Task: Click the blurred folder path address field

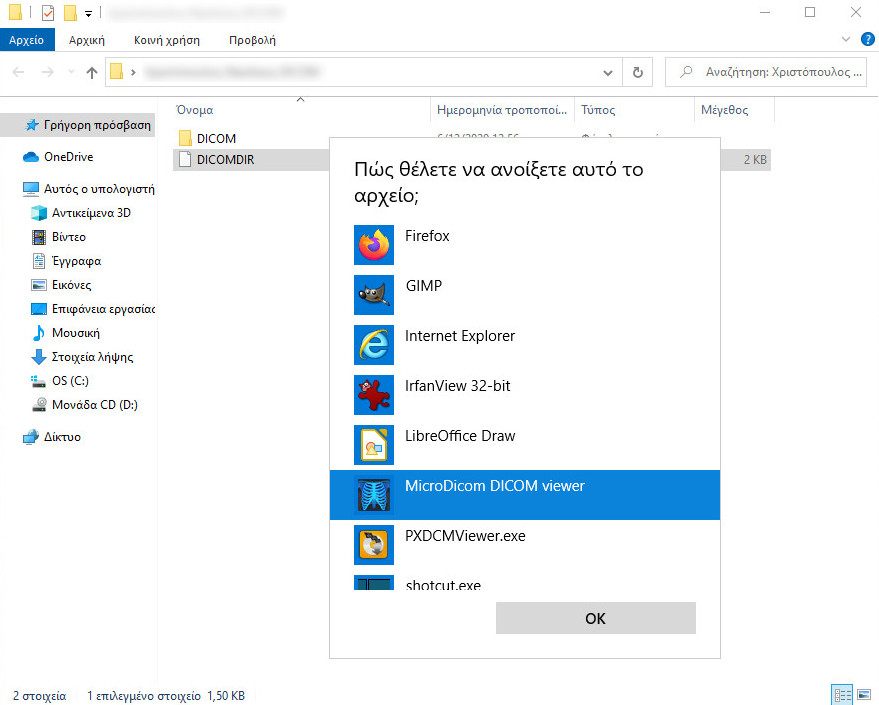Action: [364, 72]
